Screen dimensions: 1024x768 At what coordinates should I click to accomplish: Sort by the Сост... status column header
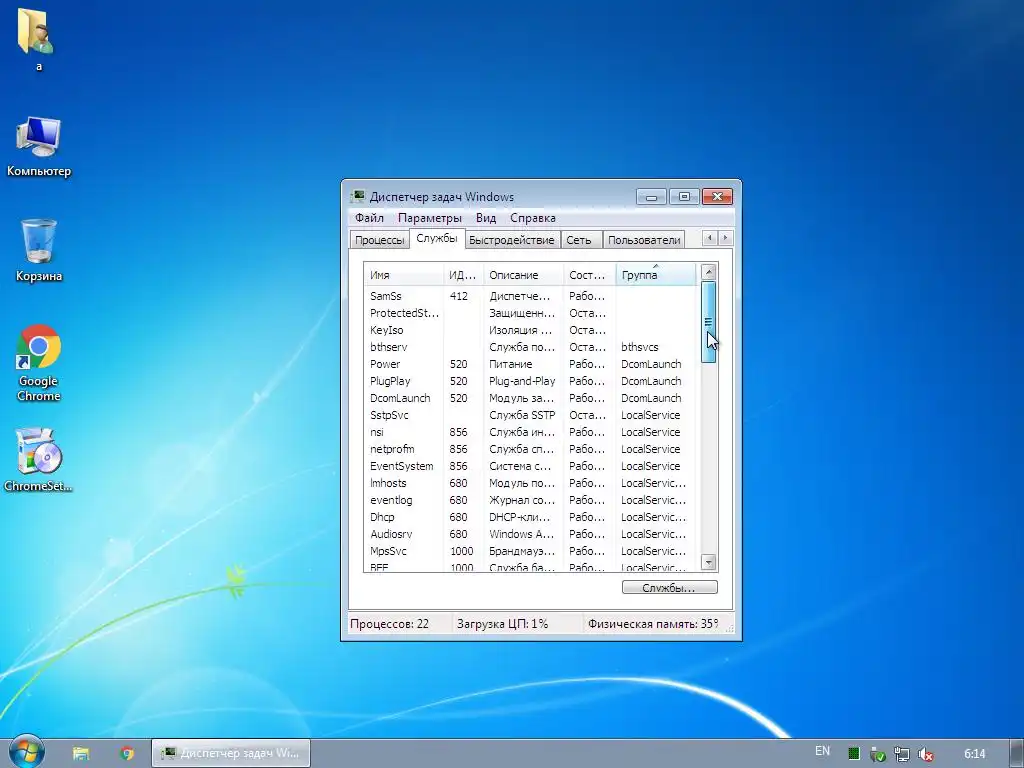point(590,275)
